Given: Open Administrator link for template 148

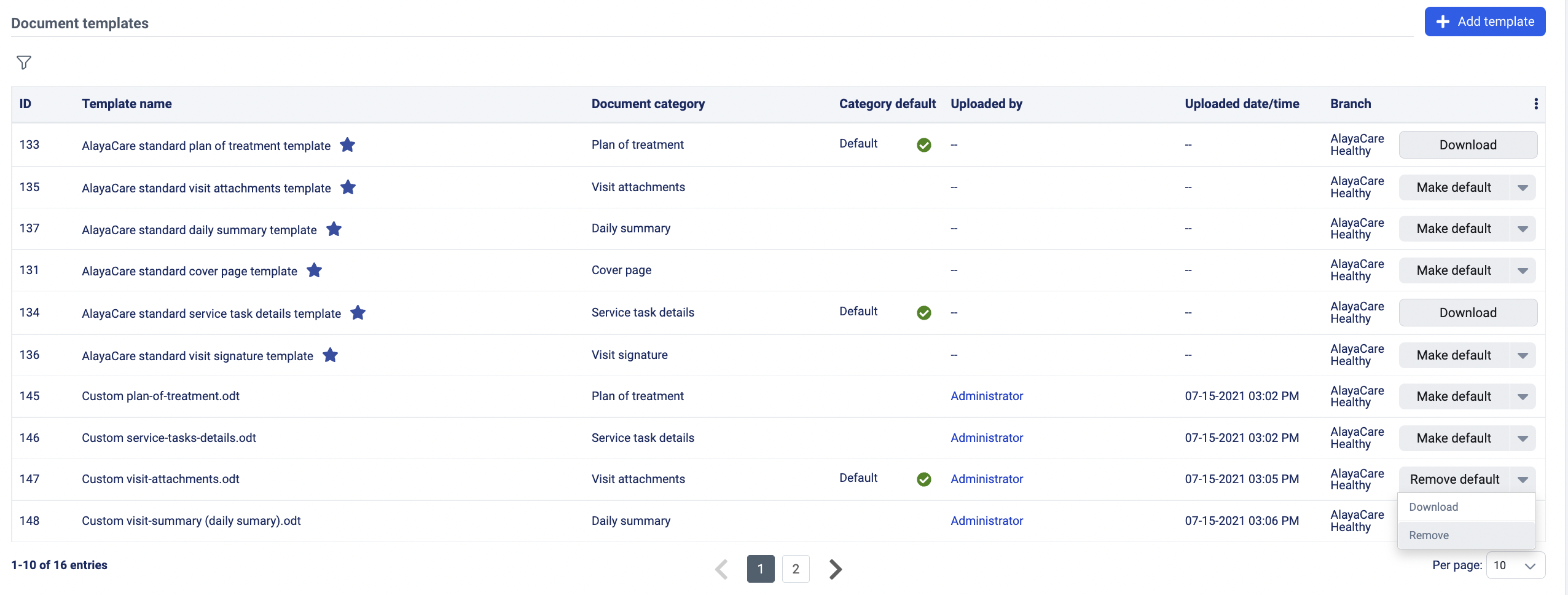Looking at the screenshot, I should click(x=986, y=521).
